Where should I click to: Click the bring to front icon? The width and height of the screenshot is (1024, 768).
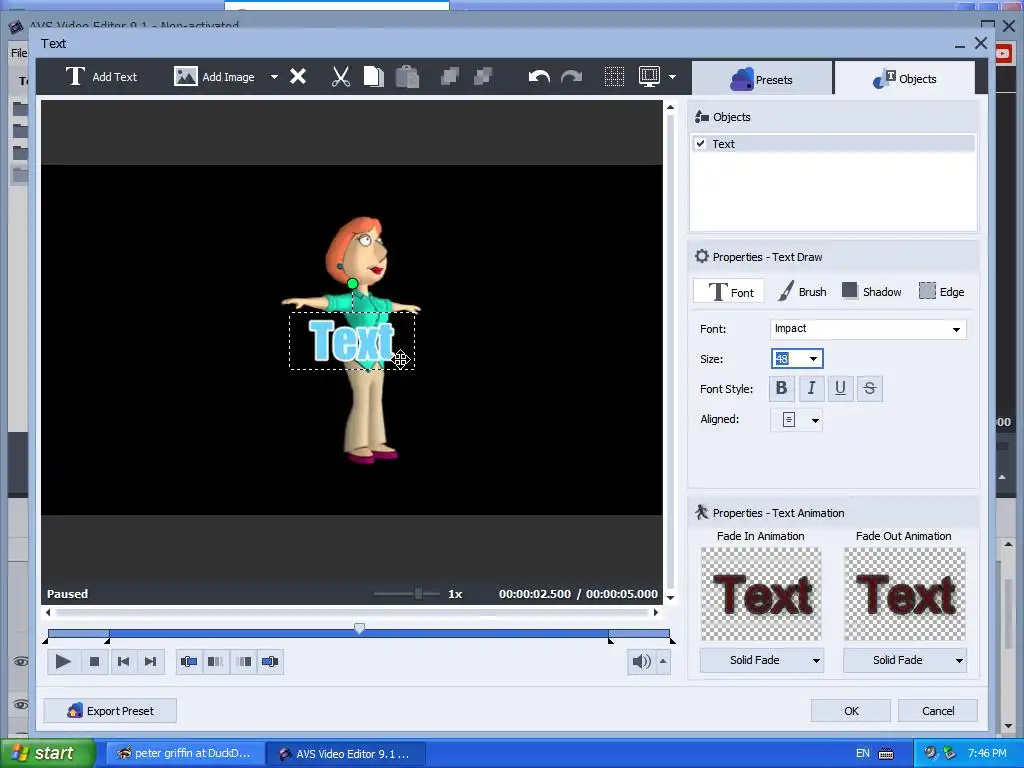pos(450,76)
